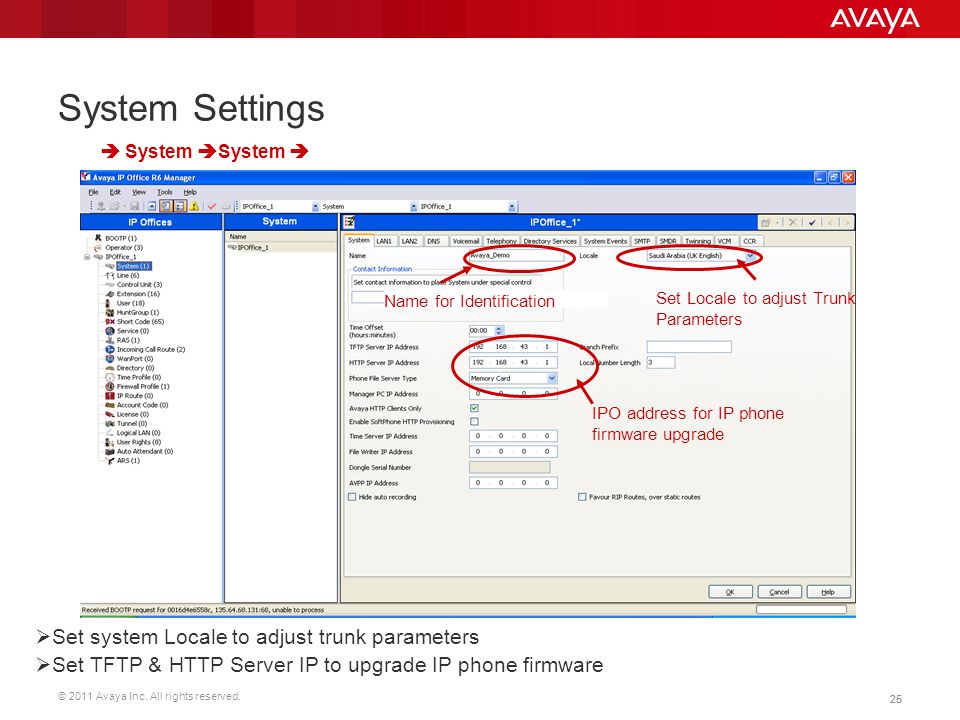This screenshot has width=960, height=720.
Task: Open last IPOffice_1 toolbar dropdown
Action: point(512,207)
